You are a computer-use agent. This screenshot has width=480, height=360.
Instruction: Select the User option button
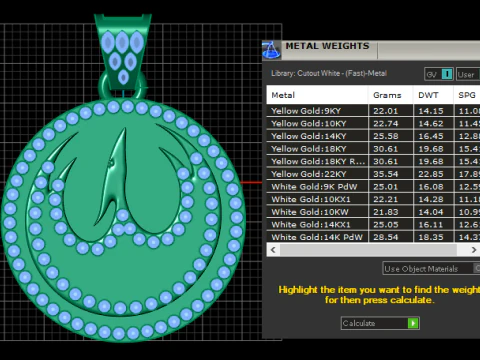468,74
